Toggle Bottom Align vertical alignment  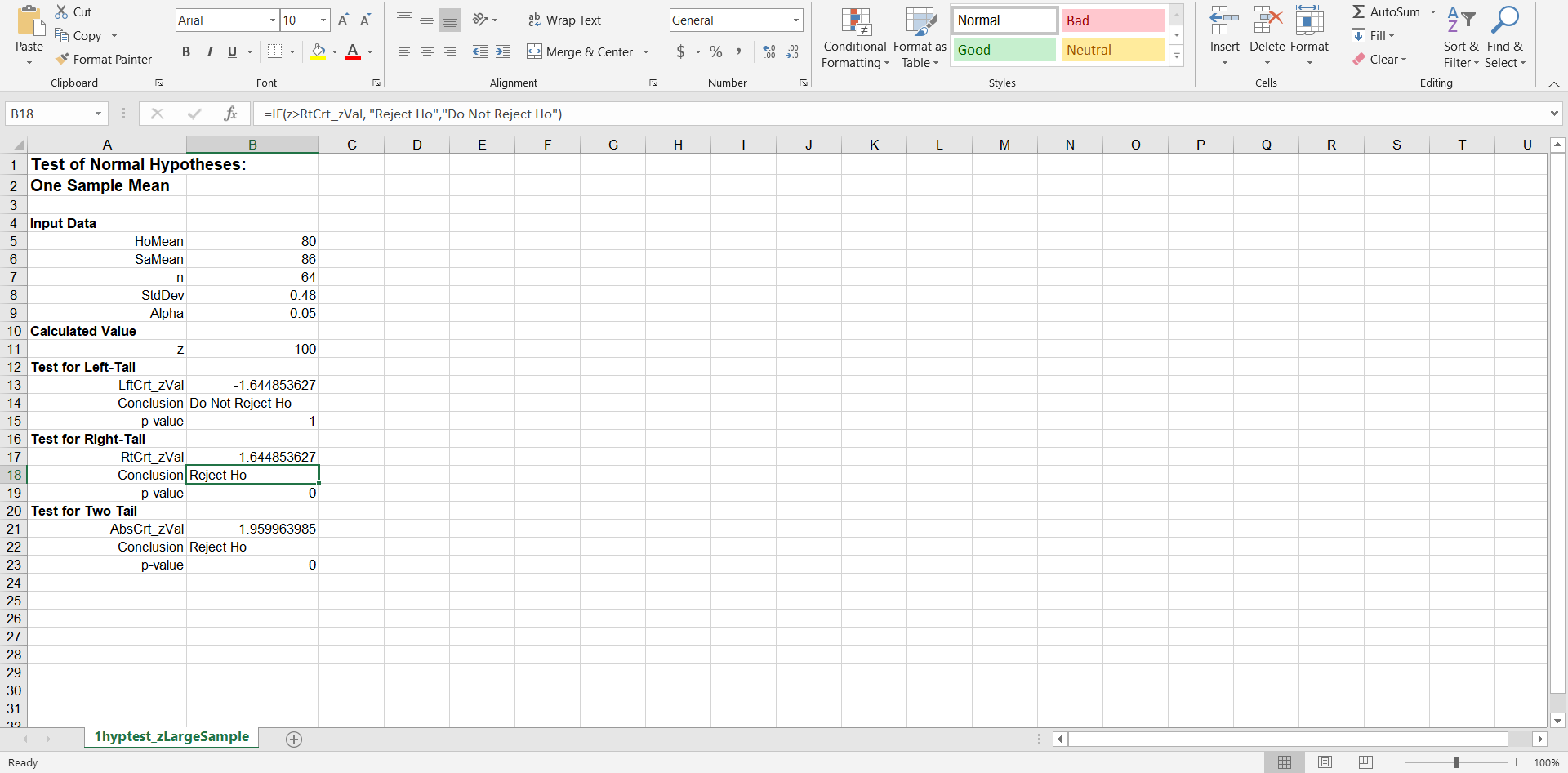coord(450,20)
